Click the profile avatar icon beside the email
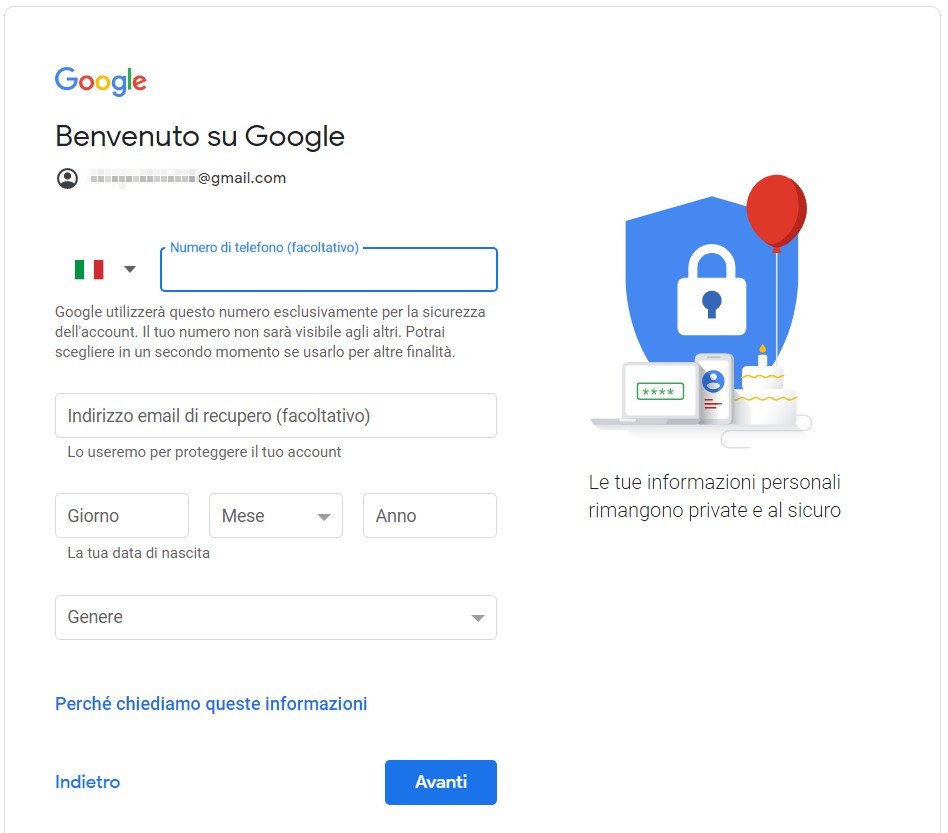The image size is (948, 833). (67, 178)
